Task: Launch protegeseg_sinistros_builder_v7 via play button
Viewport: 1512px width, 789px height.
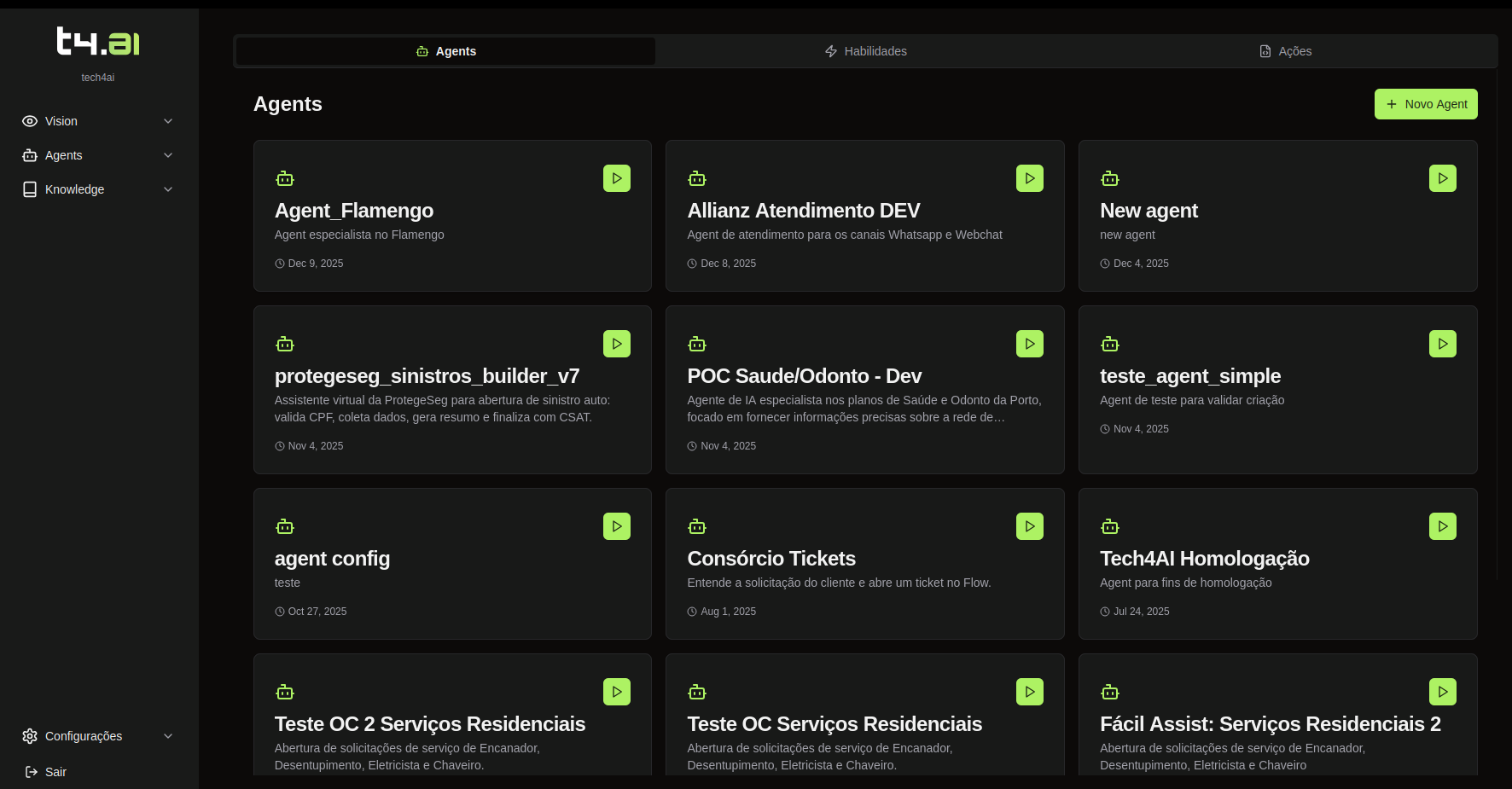Action: pos(616,344)
